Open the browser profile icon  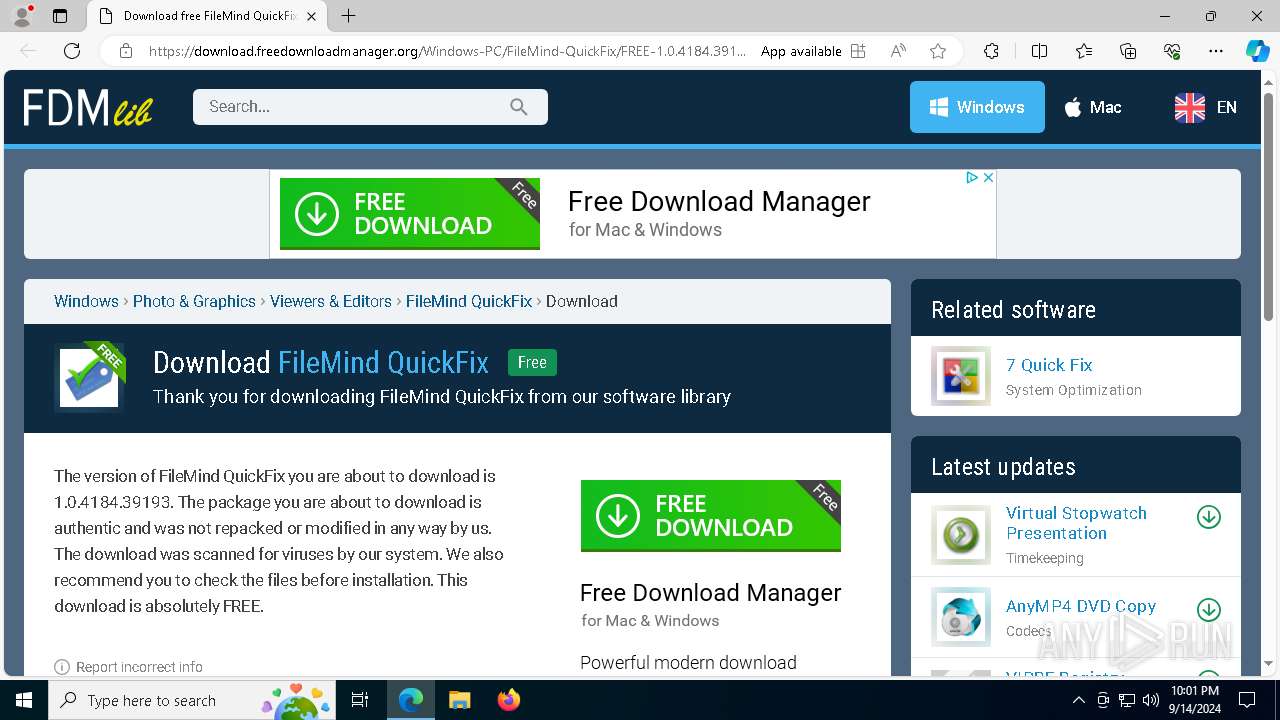coord(22,16)
